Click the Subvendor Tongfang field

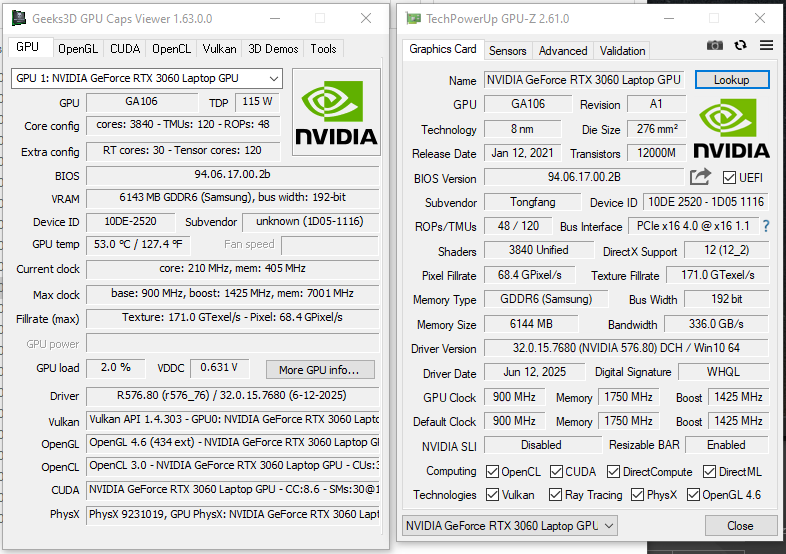click(532, 202)
